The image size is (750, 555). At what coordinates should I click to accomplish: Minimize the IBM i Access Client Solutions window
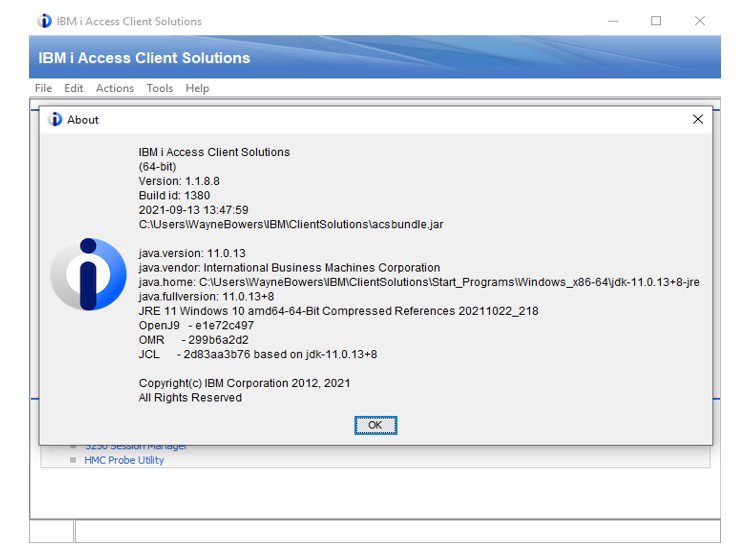pos(613,21)
